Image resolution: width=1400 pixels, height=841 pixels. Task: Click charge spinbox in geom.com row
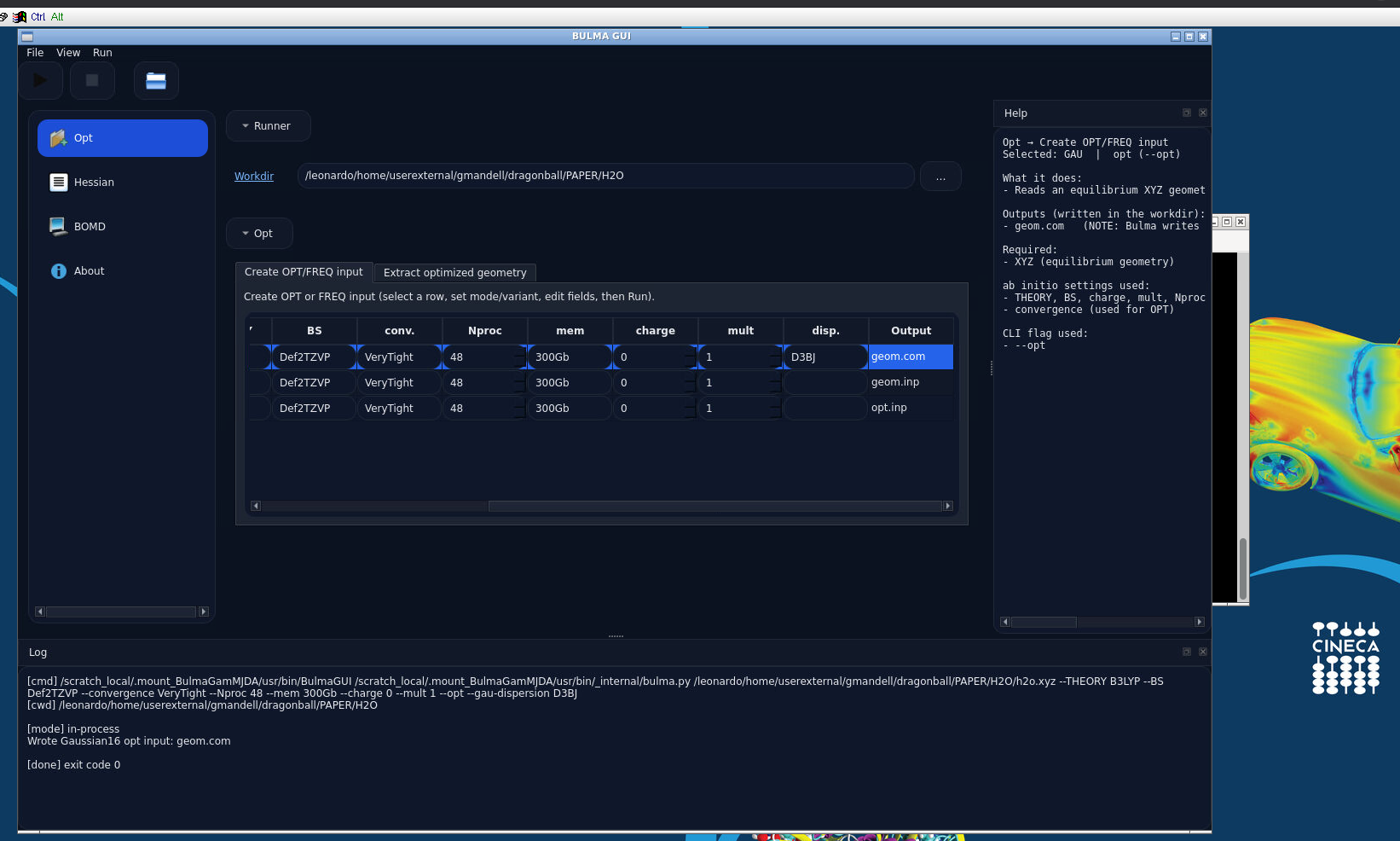656,357
